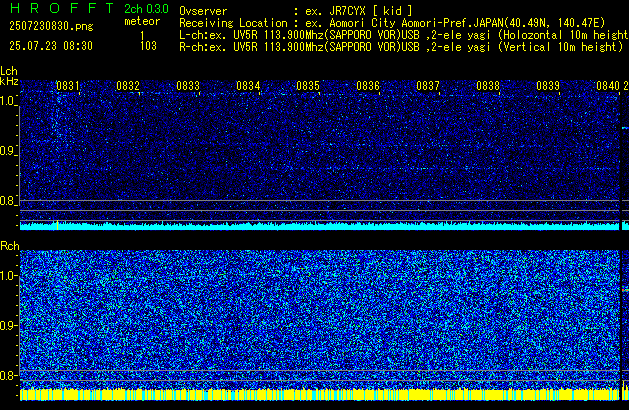
Task: Click the 0832 time marker
Action: click(128, 86)
